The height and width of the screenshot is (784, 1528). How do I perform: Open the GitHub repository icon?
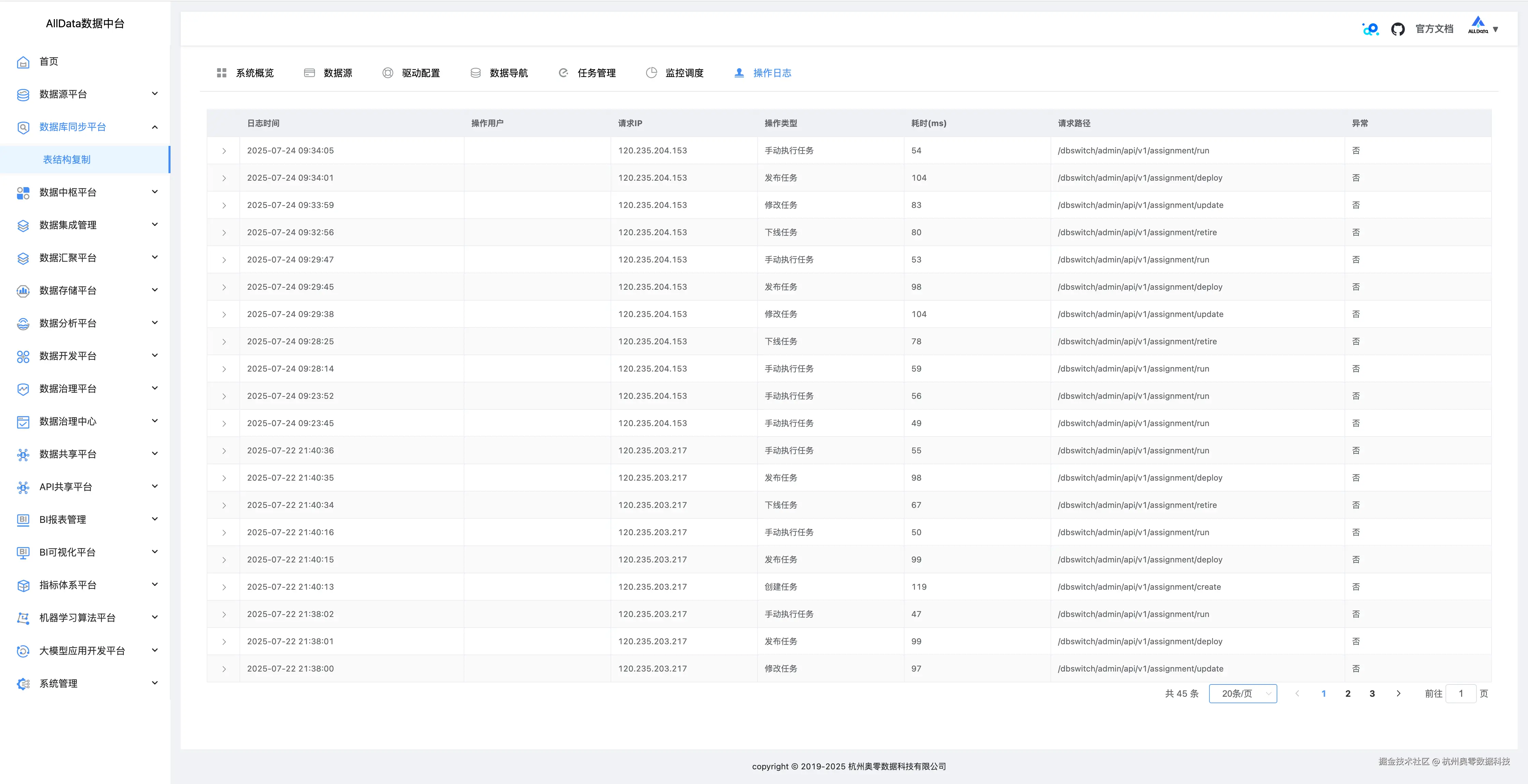(1397, 29)
